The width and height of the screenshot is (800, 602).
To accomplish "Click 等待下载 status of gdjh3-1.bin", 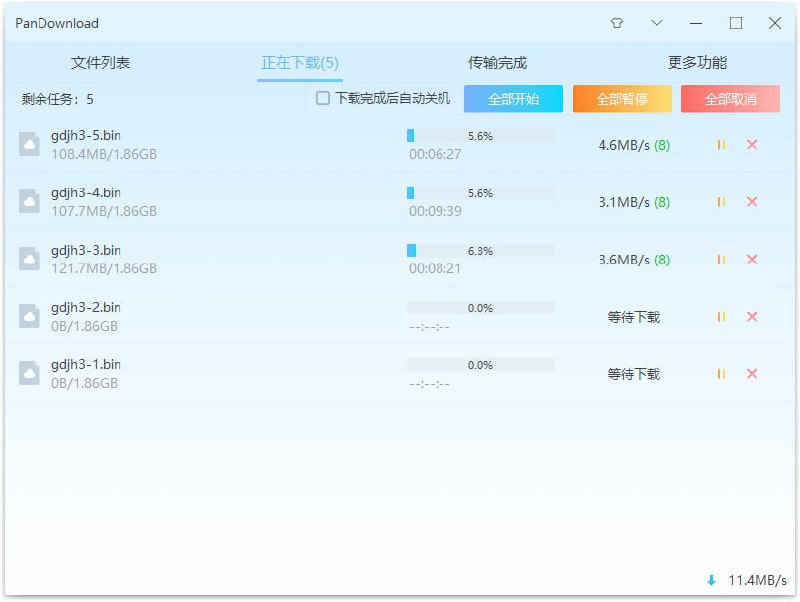I will 634,374.
